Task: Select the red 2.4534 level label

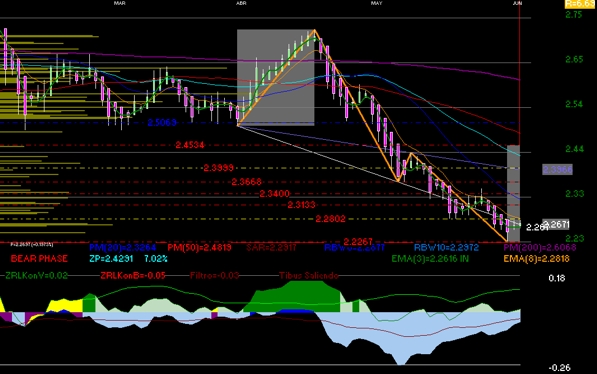Action: 190,145
